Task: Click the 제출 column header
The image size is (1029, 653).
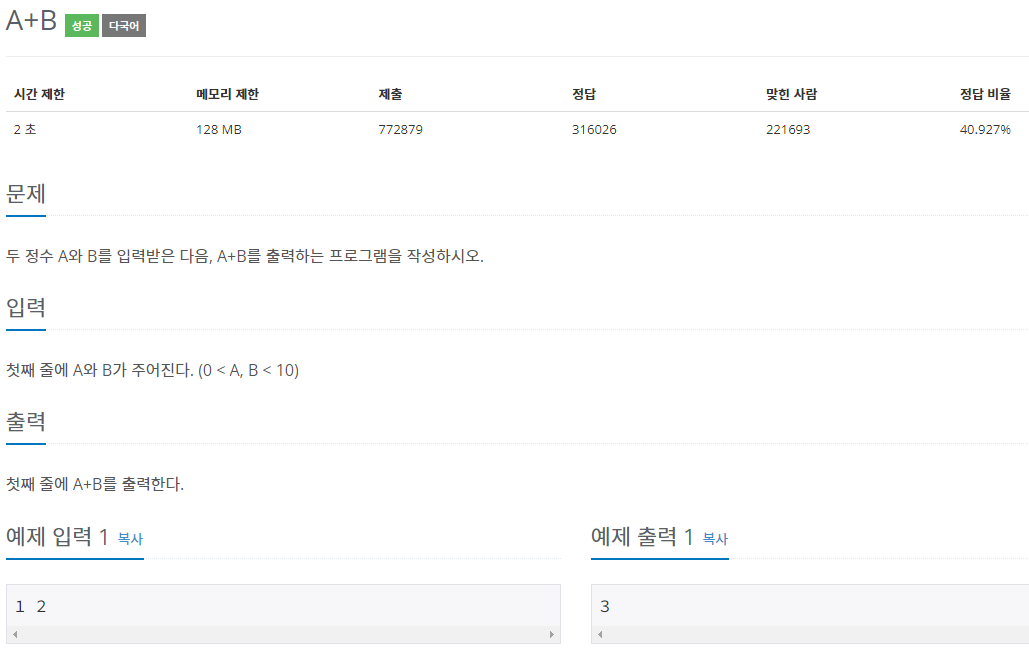Action: 390,94
